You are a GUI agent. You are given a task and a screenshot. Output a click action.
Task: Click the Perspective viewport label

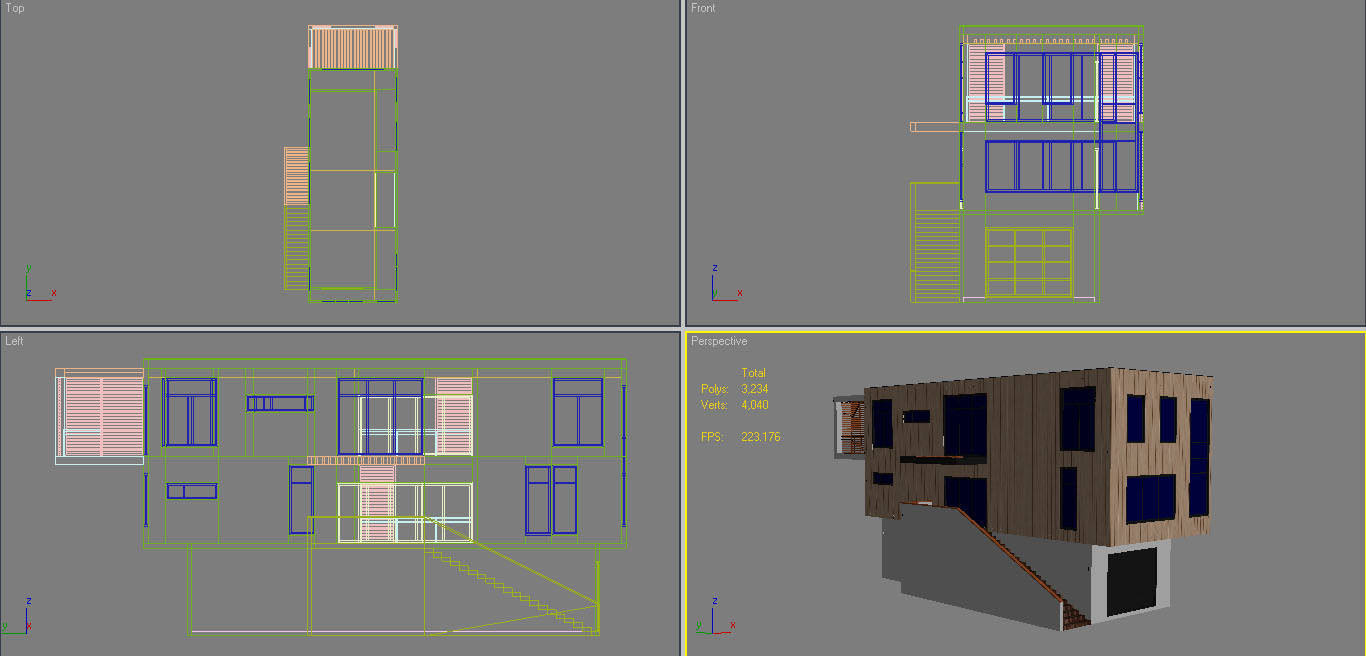719,341
